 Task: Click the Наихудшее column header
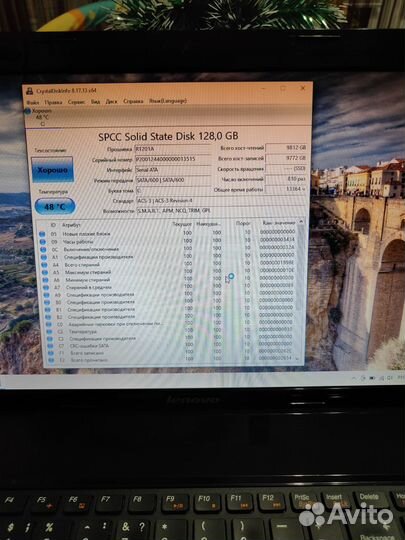click(x=208, y=224)
